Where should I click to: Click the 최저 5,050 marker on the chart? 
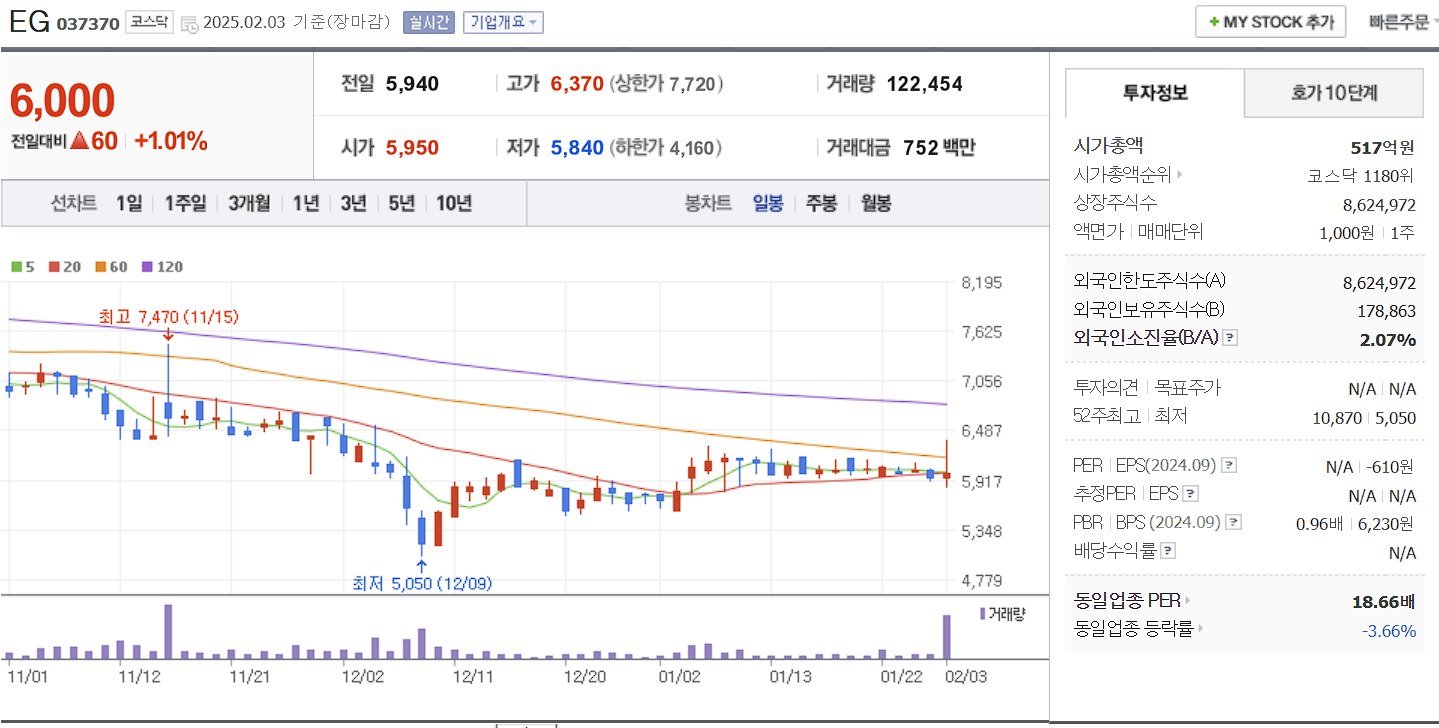(x=420, y=582)
